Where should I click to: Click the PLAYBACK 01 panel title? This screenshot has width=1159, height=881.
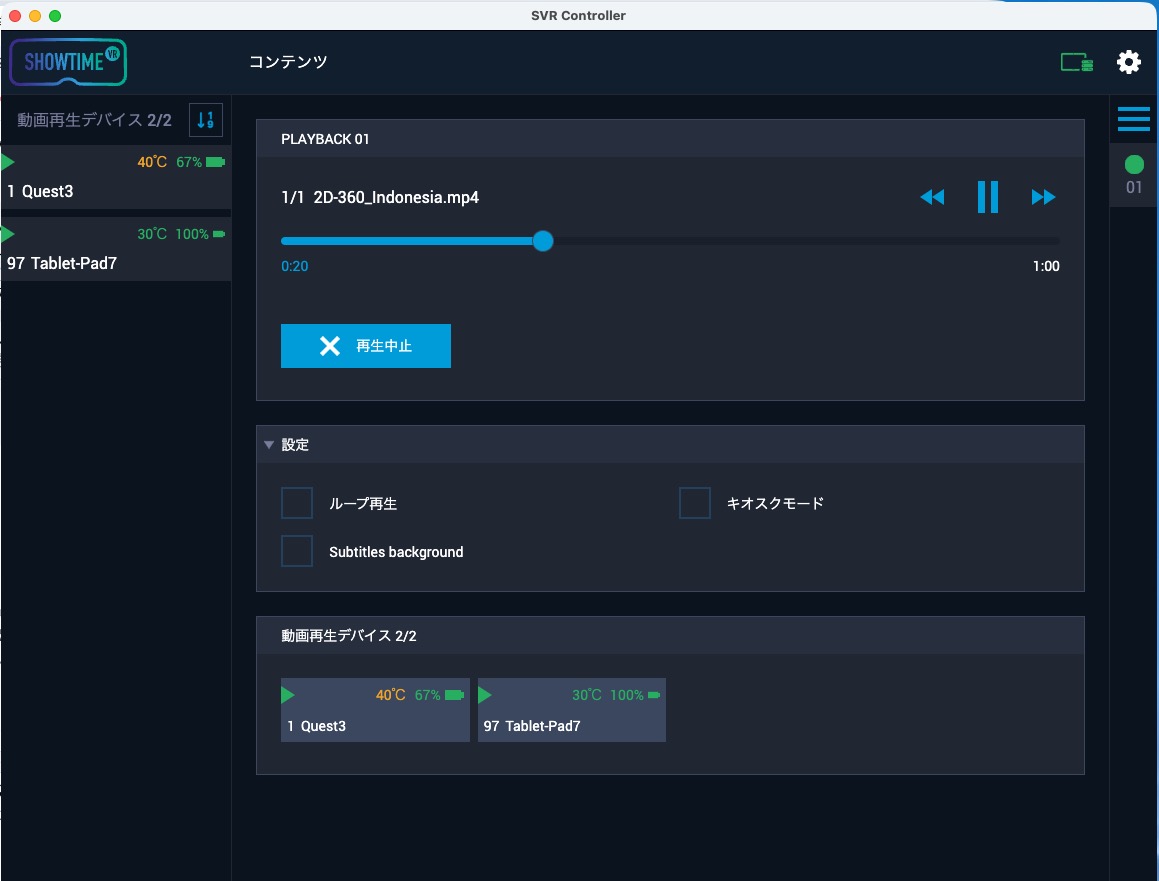tap(325, 139)
